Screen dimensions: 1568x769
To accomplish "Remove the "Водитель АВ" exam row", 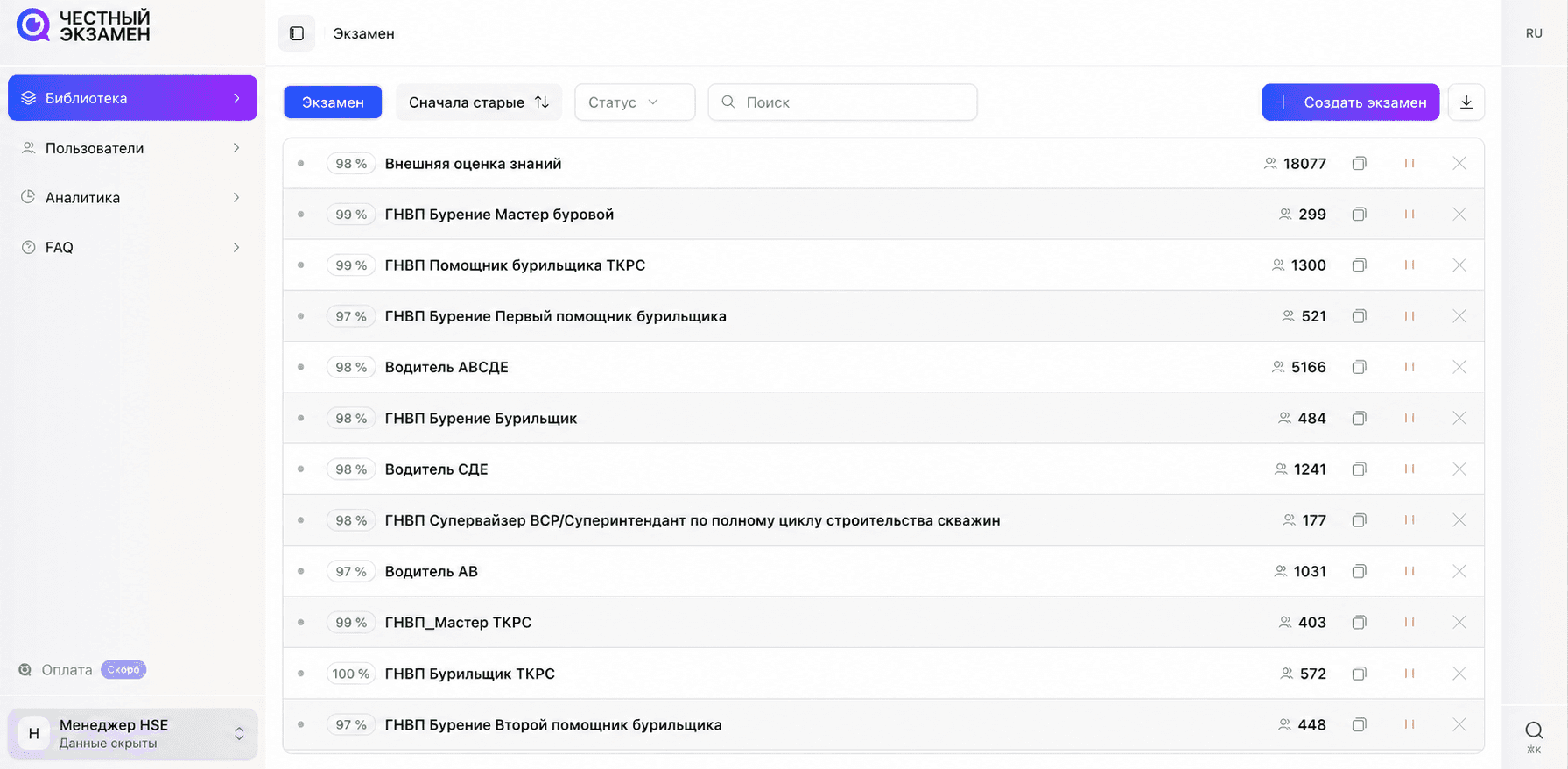I will (x=1459, y=571).
